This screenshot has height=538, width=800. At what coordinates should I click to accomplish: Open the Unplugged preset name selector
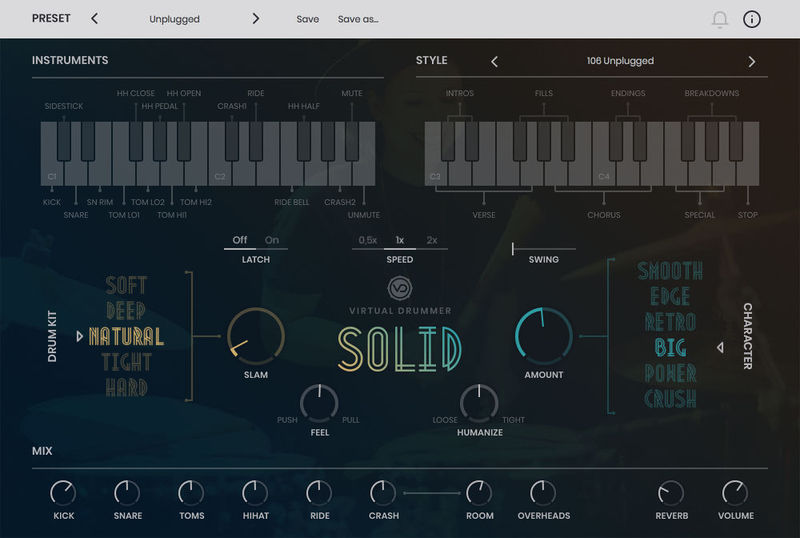pos(175,19)
